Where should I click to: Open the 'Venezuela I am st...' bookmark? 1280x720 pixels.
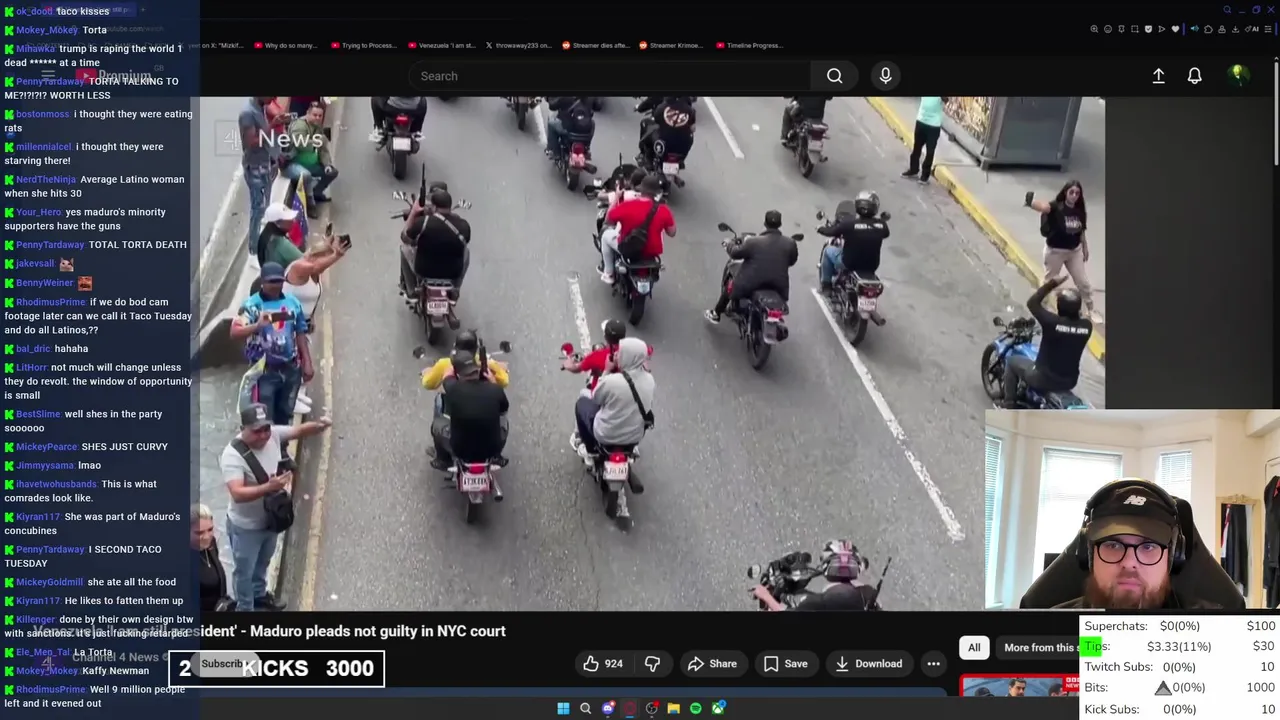(x=442, y=45)
